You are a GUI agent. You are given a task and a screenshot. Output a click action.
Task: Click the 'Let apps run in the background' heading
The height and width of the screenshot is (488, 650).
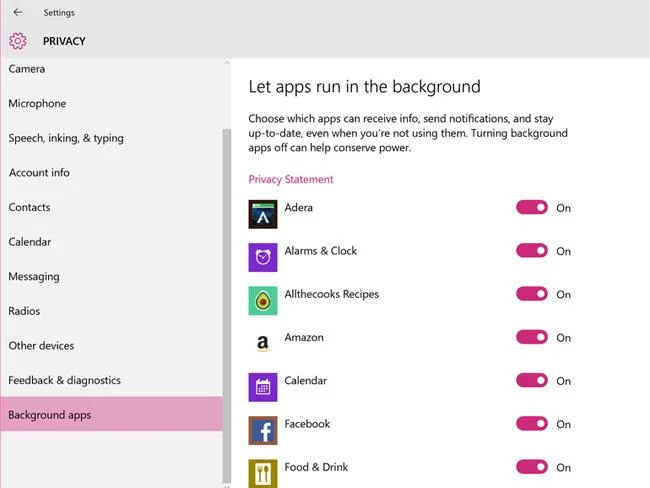(x=364, y=87)
